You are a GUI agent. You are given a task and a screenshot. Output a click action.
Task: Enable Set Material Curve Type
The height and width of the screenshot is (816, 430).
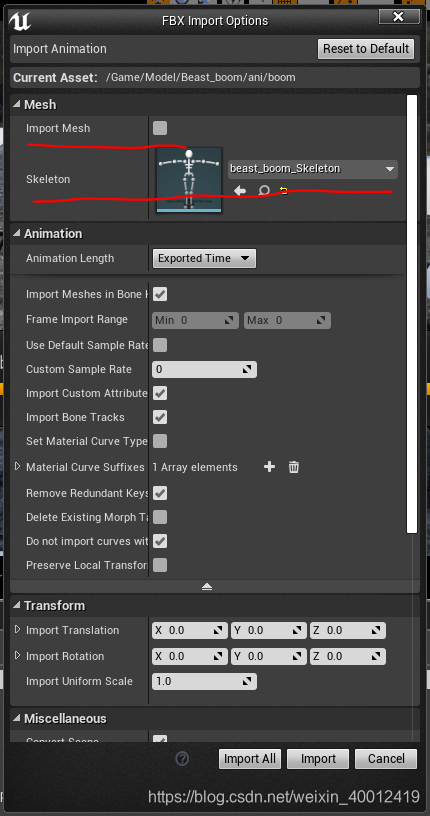pos(160,441)
